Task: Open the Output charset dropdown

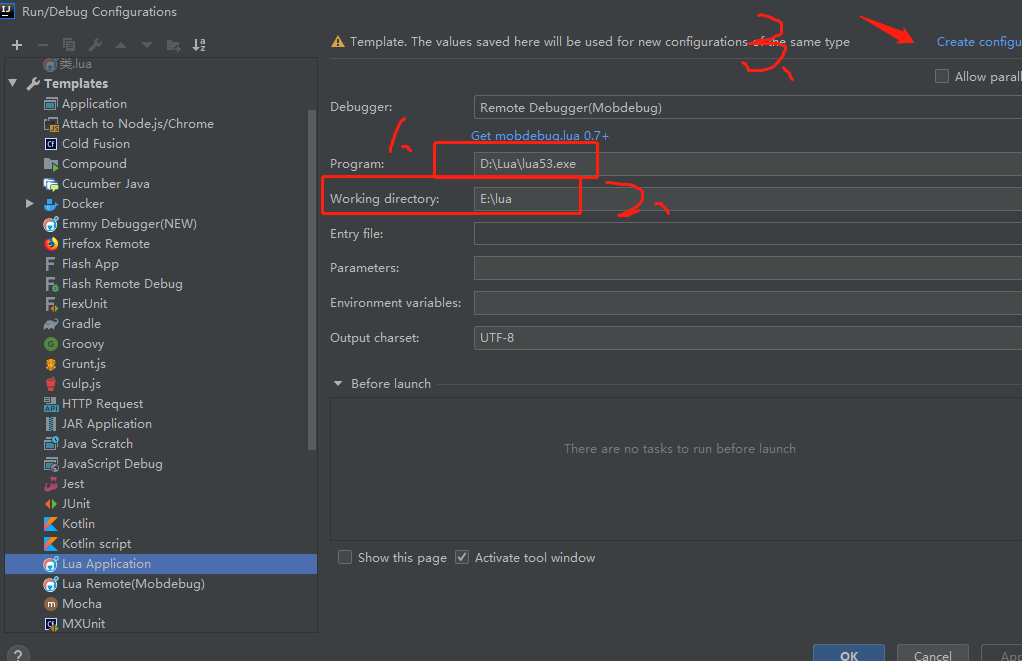Action: (x=748, y=338)
